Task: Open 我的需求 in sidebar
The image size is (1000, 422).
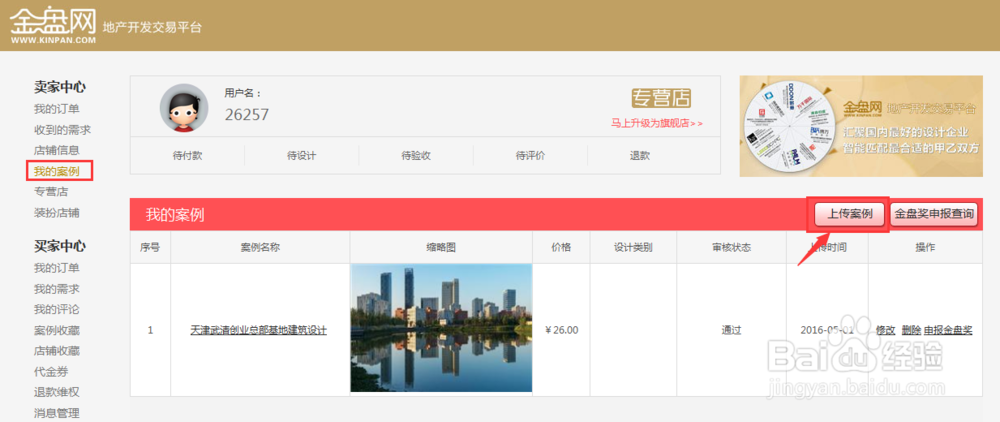Action: pos(57,289)
